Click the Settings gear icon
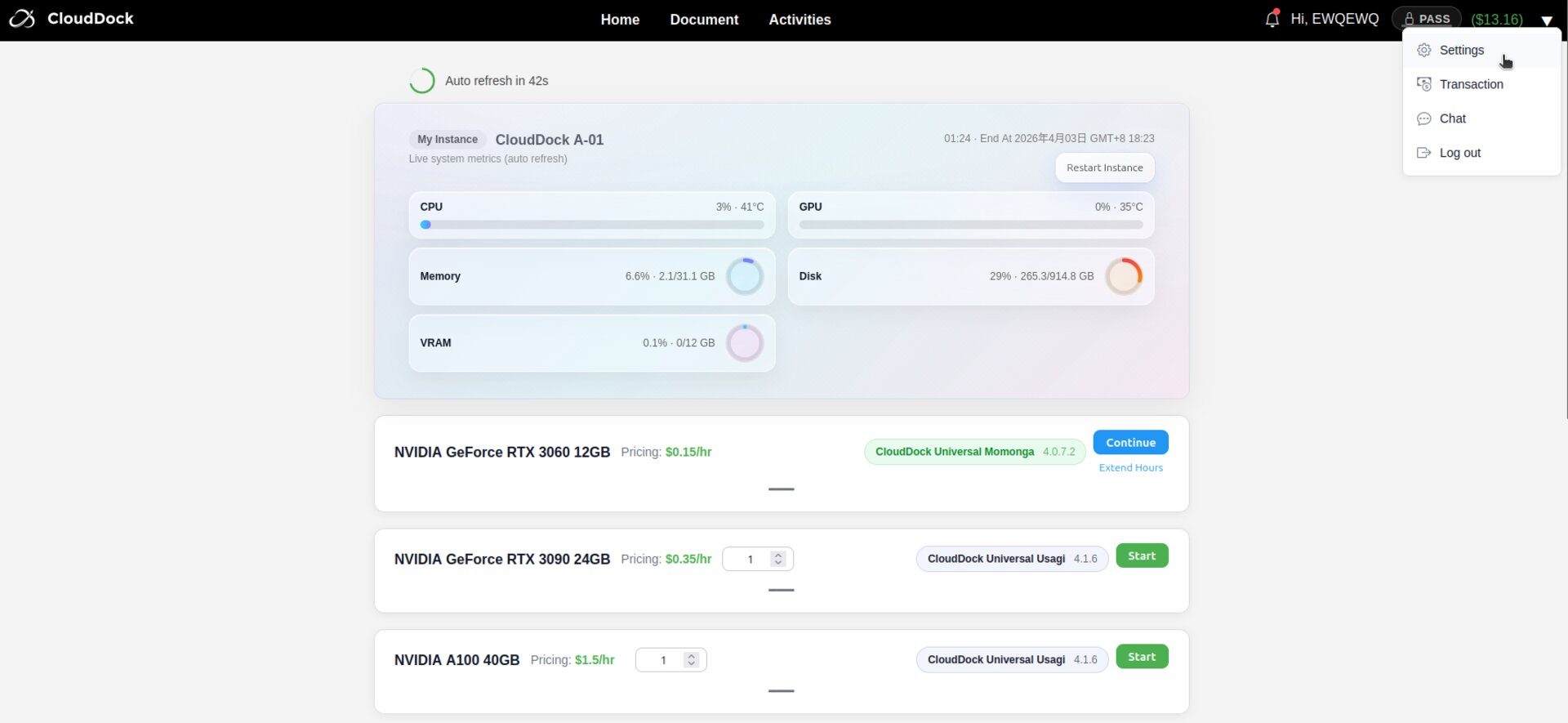This screenshot has height=723, width=1568. (1423, 51)
